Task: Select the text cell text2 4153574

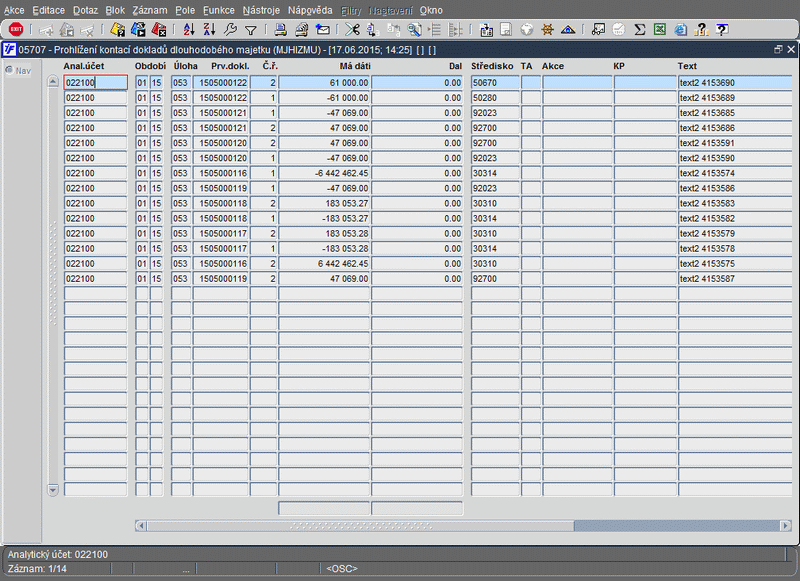Action: (735, 173)
